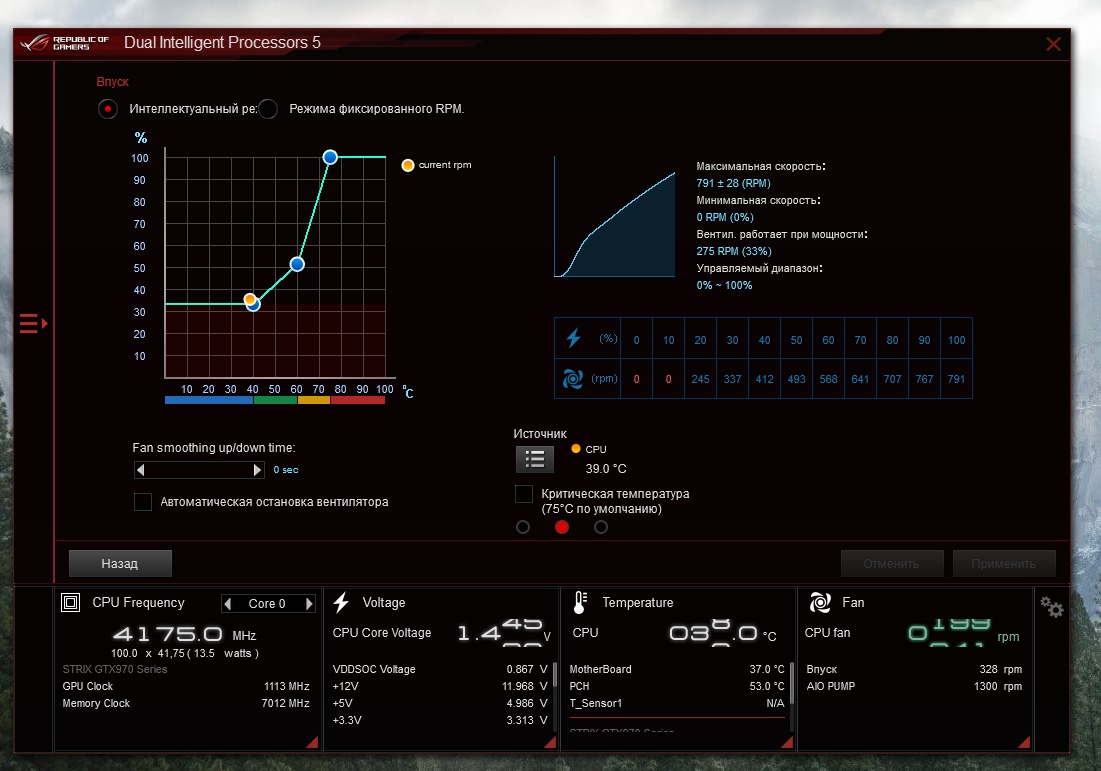Click the Назад button

click(x=120, y=563)
